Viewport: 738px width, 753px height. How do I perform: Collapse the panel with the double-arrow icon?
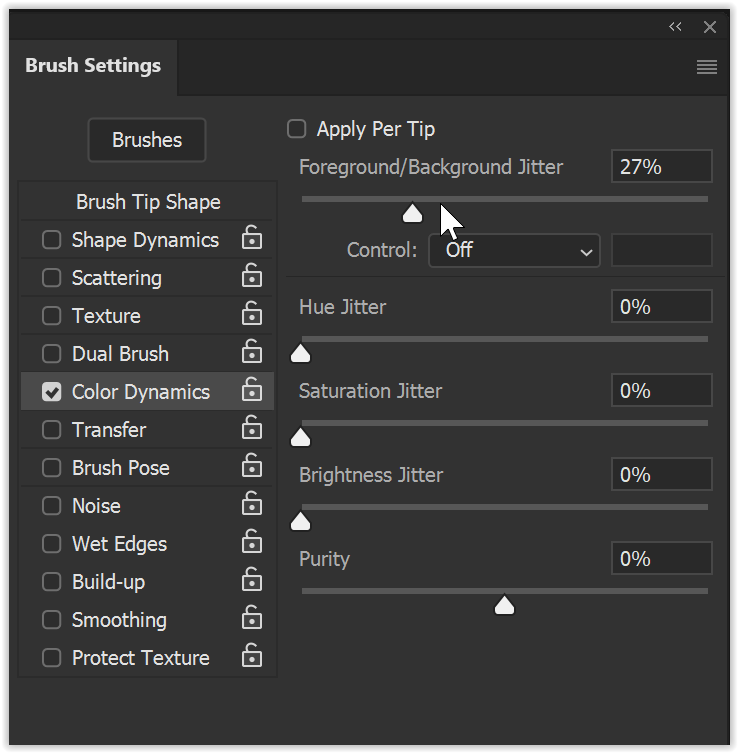(676, 27)
